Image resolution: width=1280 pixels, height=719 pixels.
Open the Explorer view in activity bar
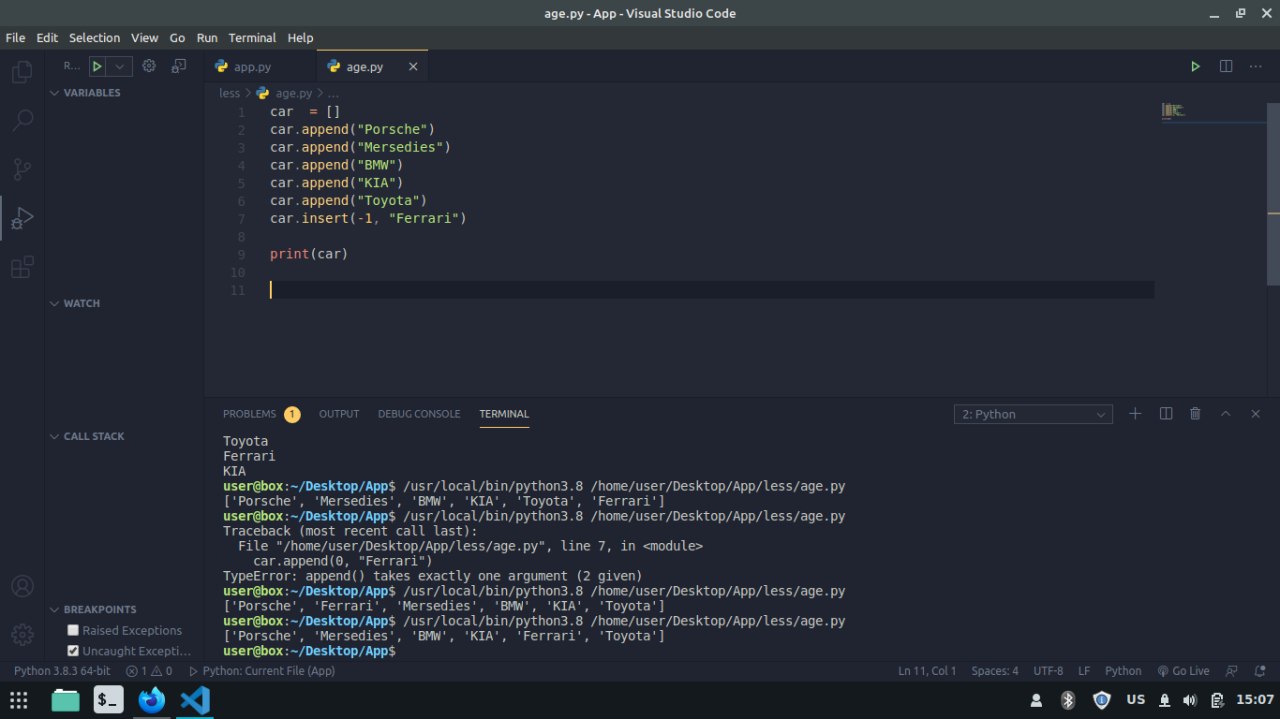[x=21, y=72]
